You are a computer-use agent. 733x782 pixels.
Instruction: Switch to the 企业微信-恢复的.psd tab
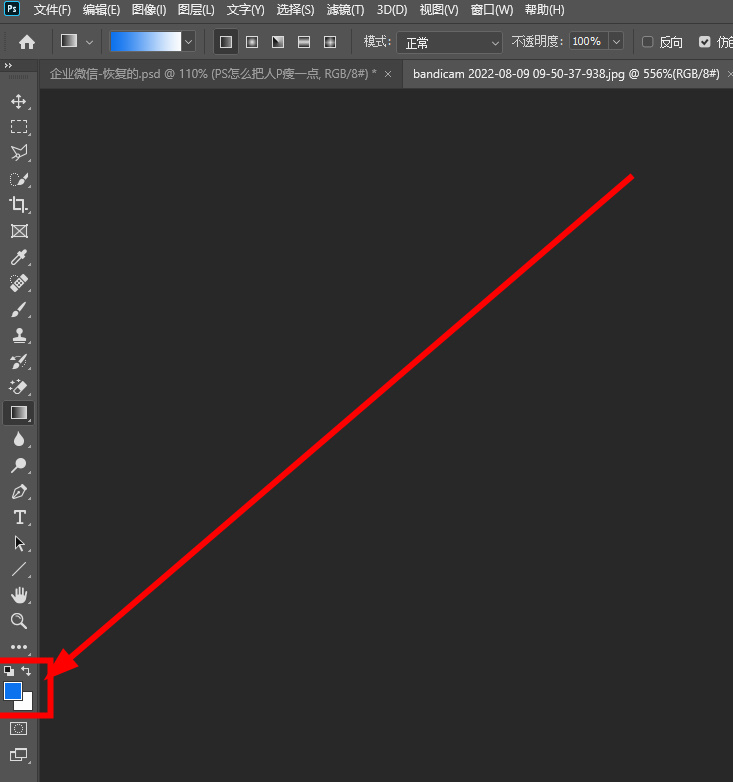pyautogui.click(x=213, y=74)
